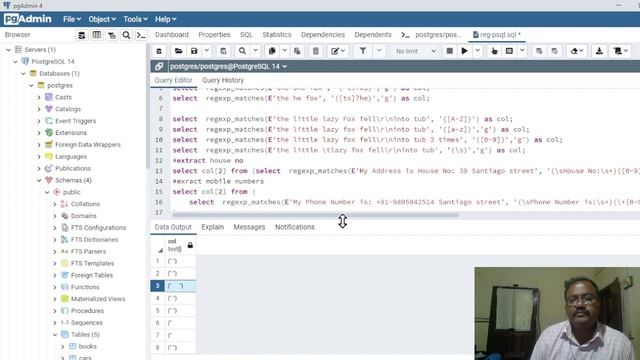Switch to the postgres/pos... PSQL tab

tap(432, 35)
